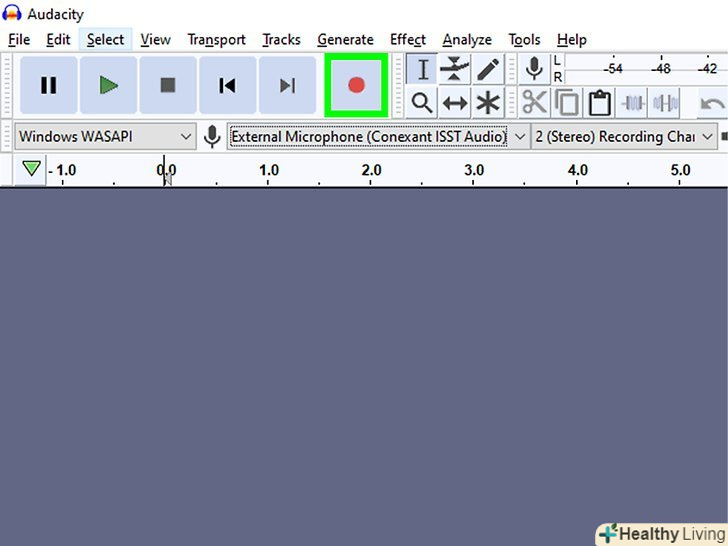The width and height of the screenshot is (728, 546).
Task: Select the Multi-Tool asterisk icon
Action: click(x=488, y=103)
